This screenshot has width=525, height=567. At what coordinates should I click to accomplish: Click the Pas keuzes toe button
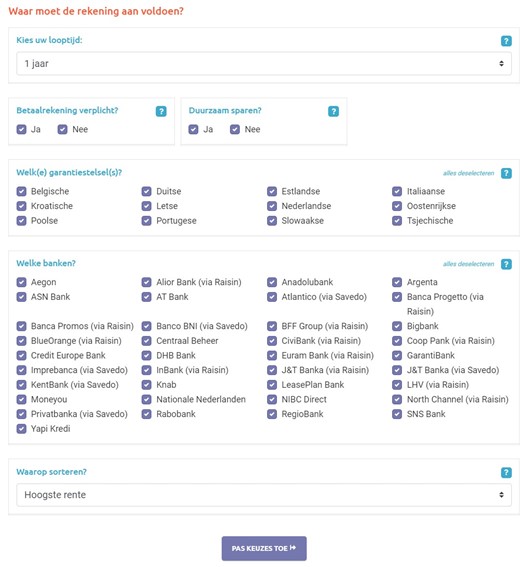click(264, 548)
